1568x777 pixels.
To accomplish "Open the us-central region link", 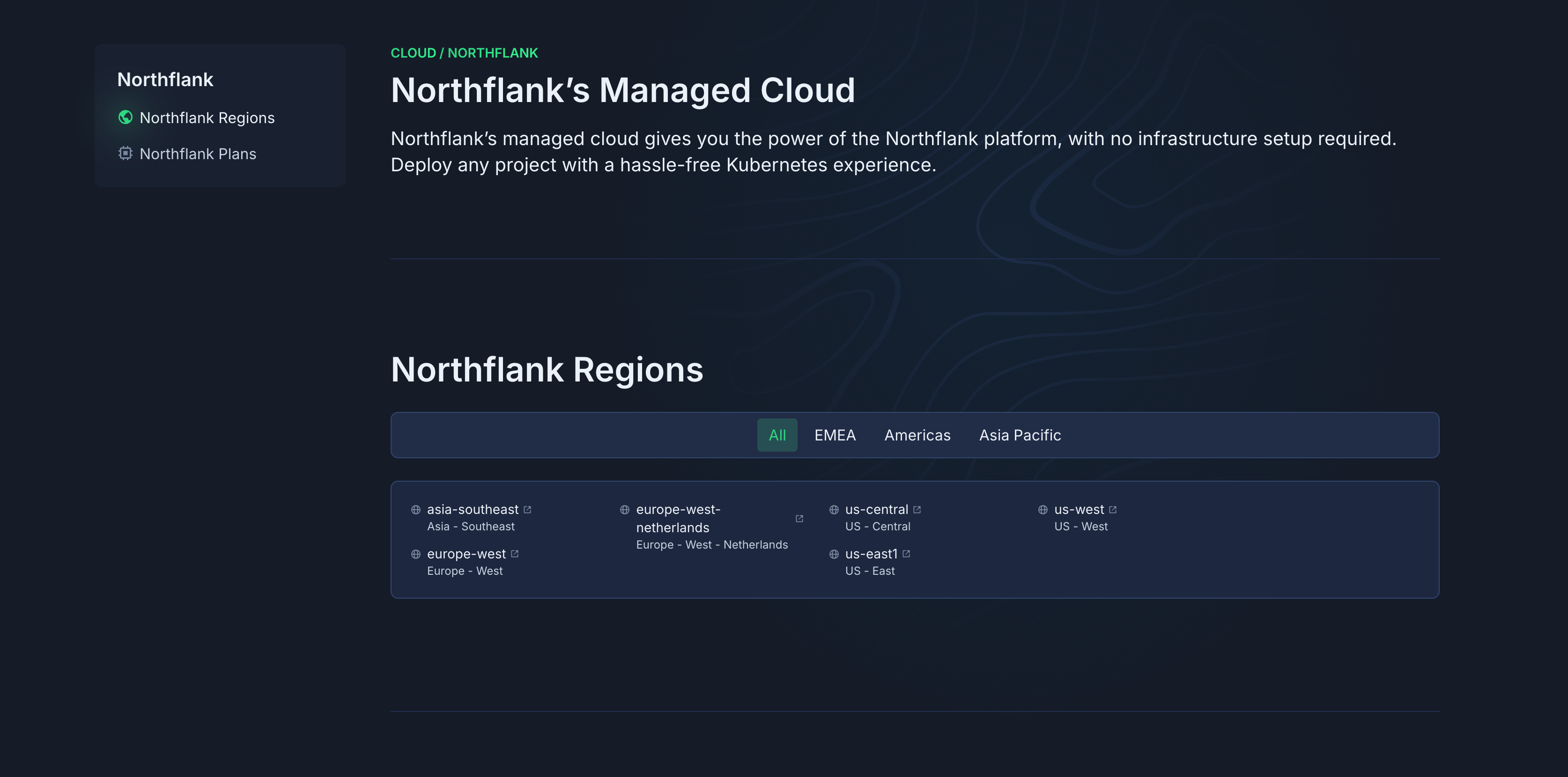I will tap(877, 510).
